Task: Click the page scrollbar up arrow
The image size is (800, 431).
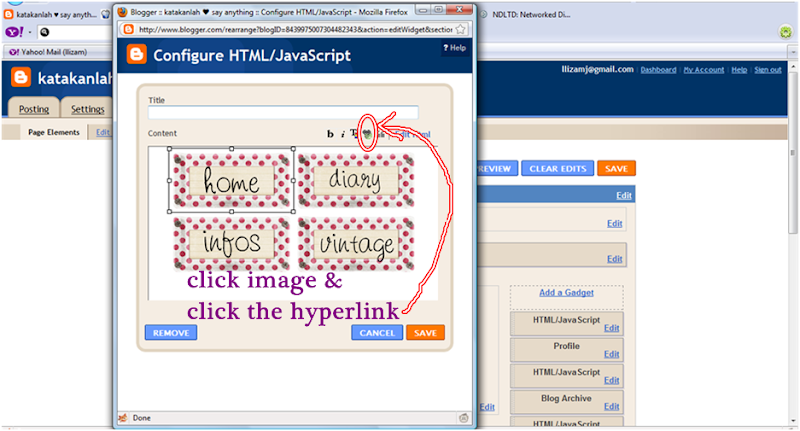Action: [793, 68]
